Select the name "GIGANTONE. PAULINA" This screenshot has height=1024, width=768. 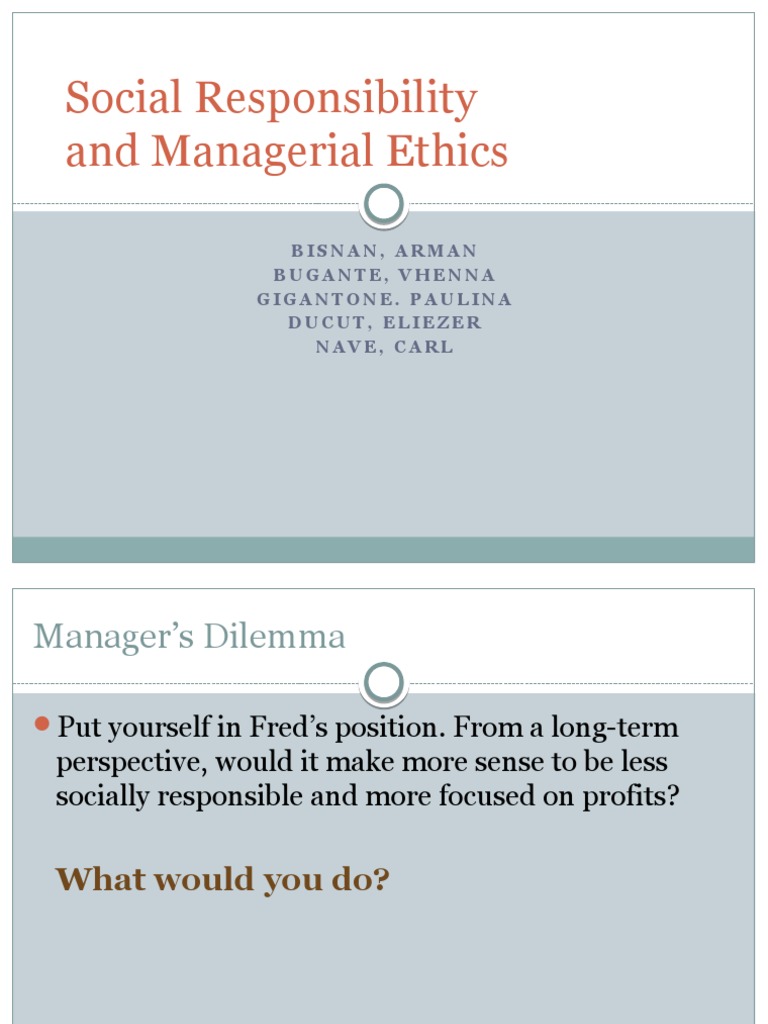(384, 299)
